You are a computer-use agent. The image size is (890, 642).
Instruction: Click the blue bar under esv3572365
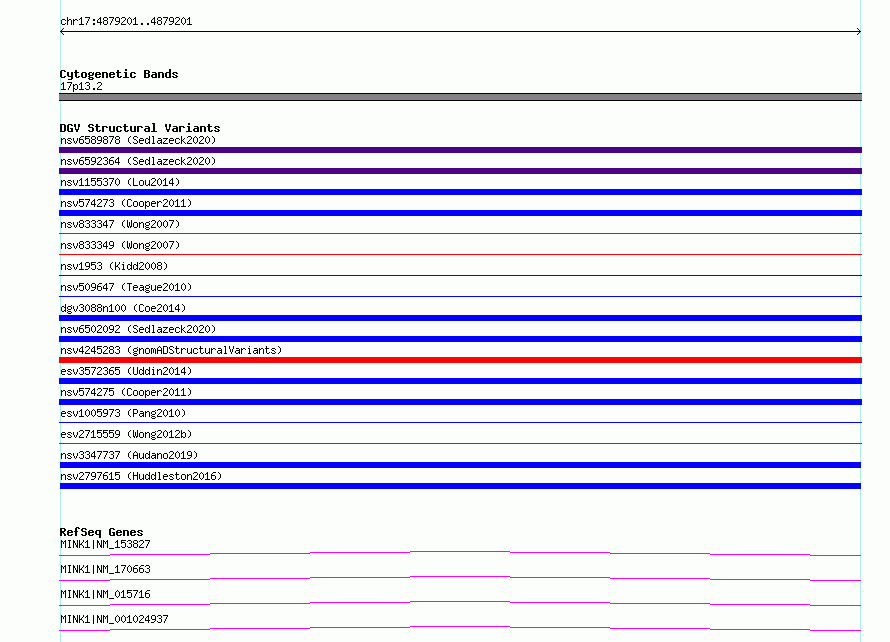click(460, 381)
